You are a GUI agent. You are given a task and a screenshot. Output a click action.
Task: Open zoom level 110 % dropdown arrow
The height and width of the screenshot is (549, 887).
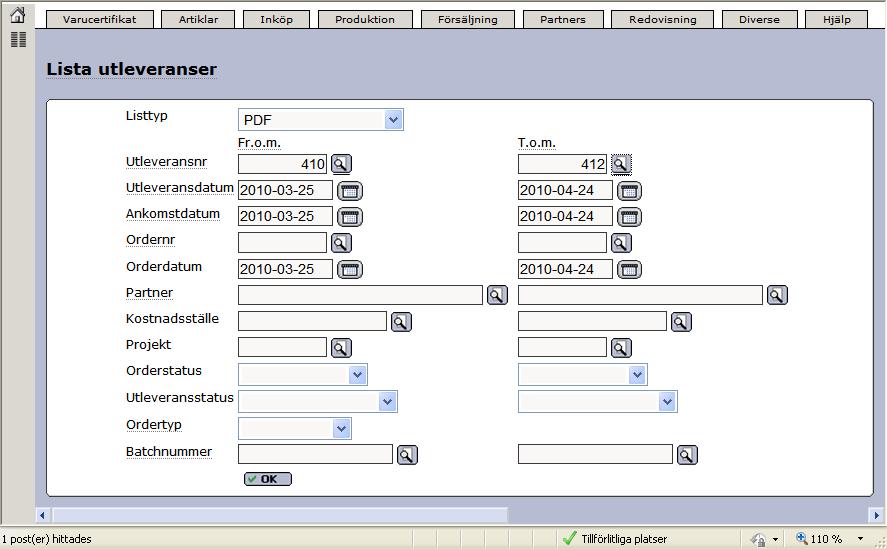(x=860, y=539)
